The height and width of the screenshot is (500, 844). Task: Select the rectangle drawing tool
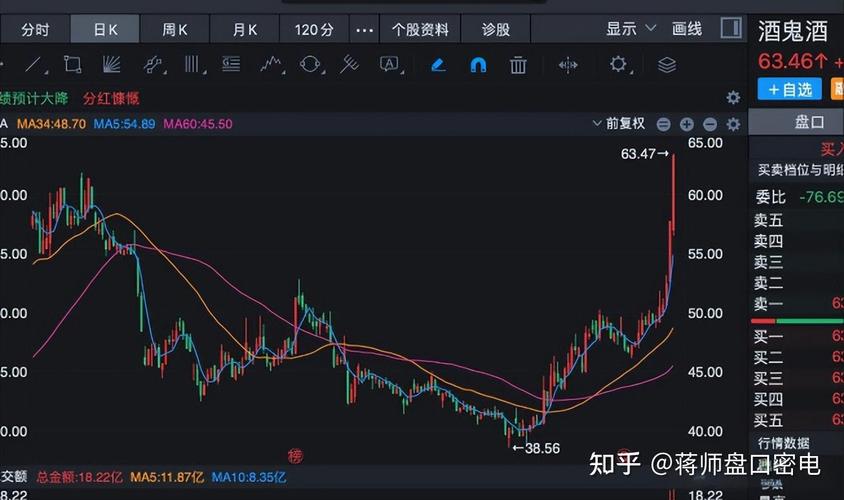click(72, 65)
